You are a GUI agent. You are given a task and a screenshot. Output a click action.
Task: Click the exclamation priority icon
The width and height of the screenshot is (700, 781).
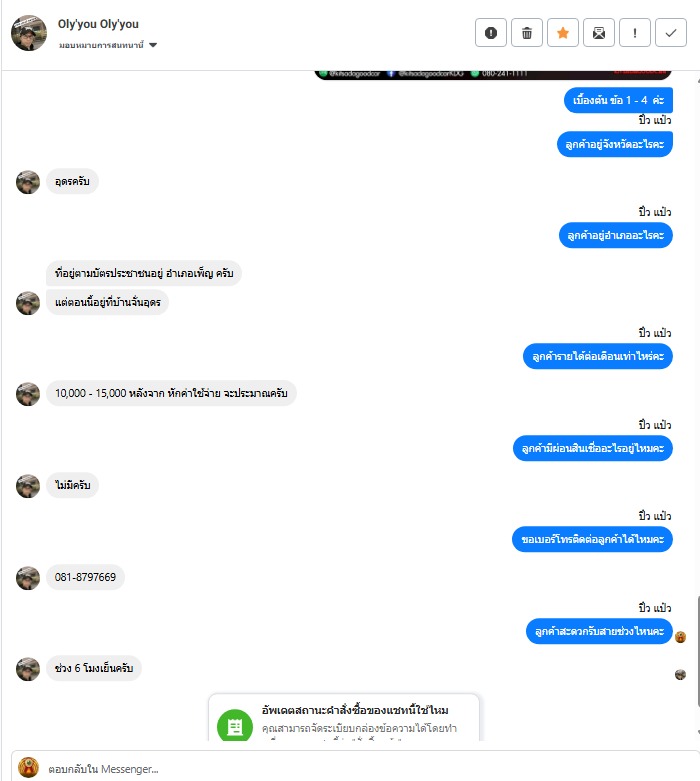tap(634, 33)
